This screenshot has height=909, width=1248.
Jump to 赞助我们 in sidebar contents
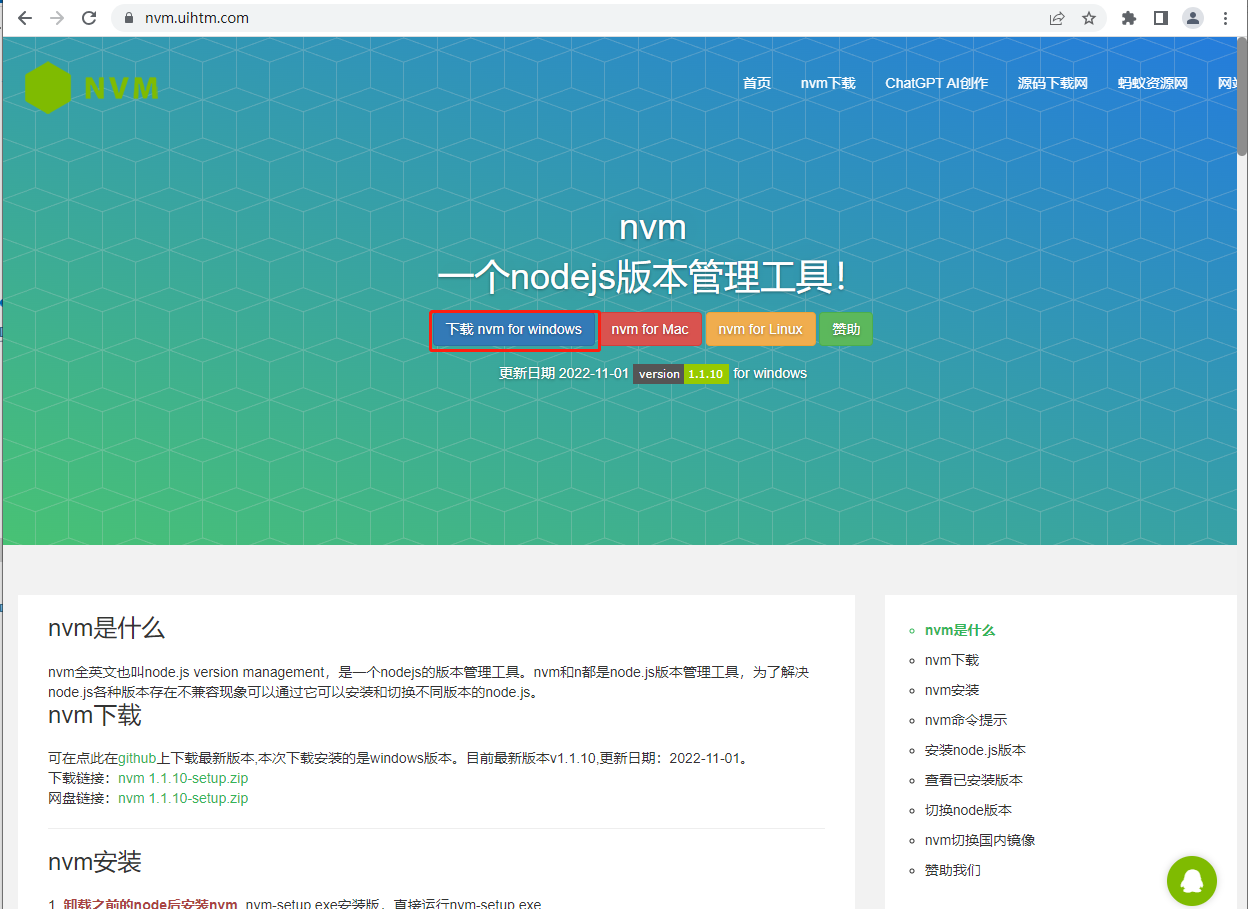pos(952,870)
